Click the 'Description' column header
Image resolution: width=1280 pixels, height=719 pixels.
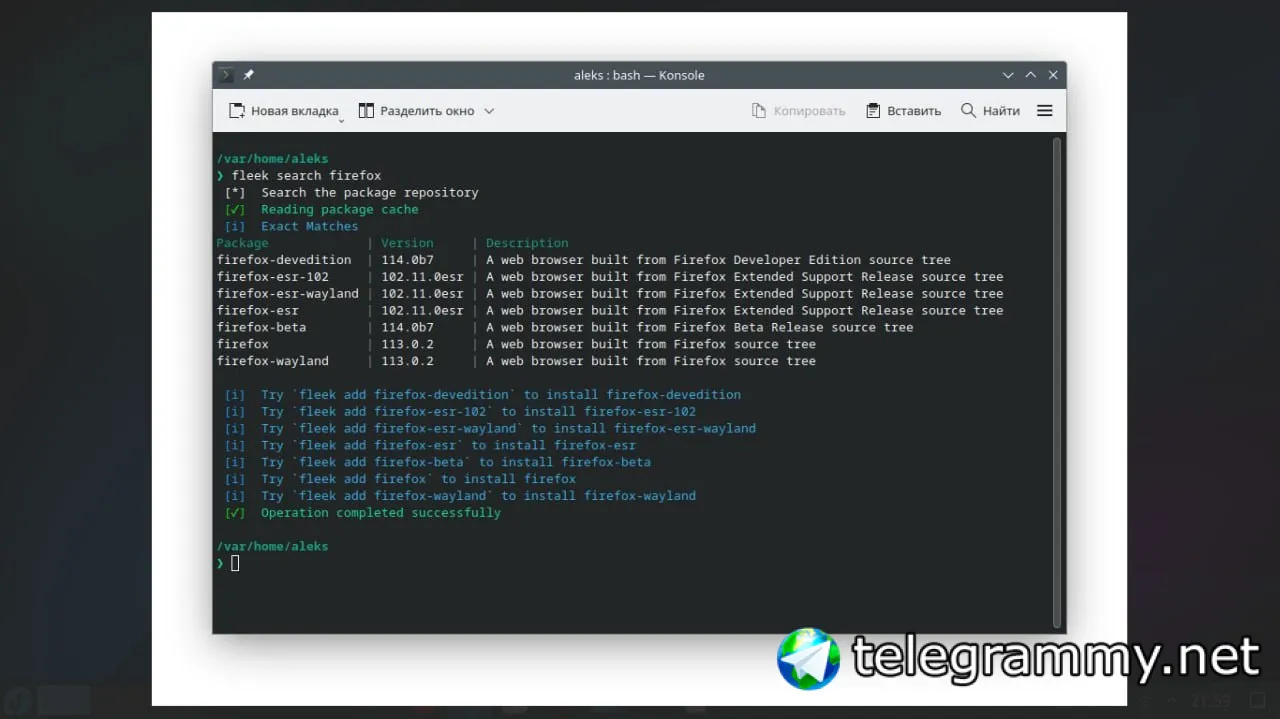(x=527, y=243)
